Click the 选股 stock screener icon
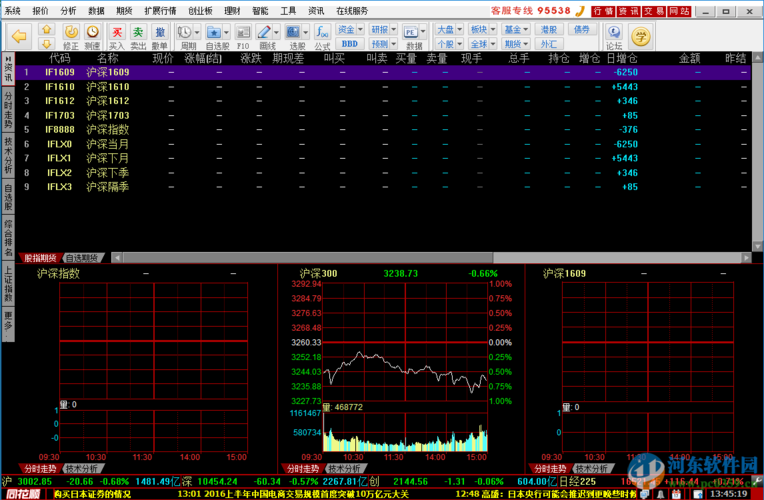The image size is (764, 500). (293, 32)
